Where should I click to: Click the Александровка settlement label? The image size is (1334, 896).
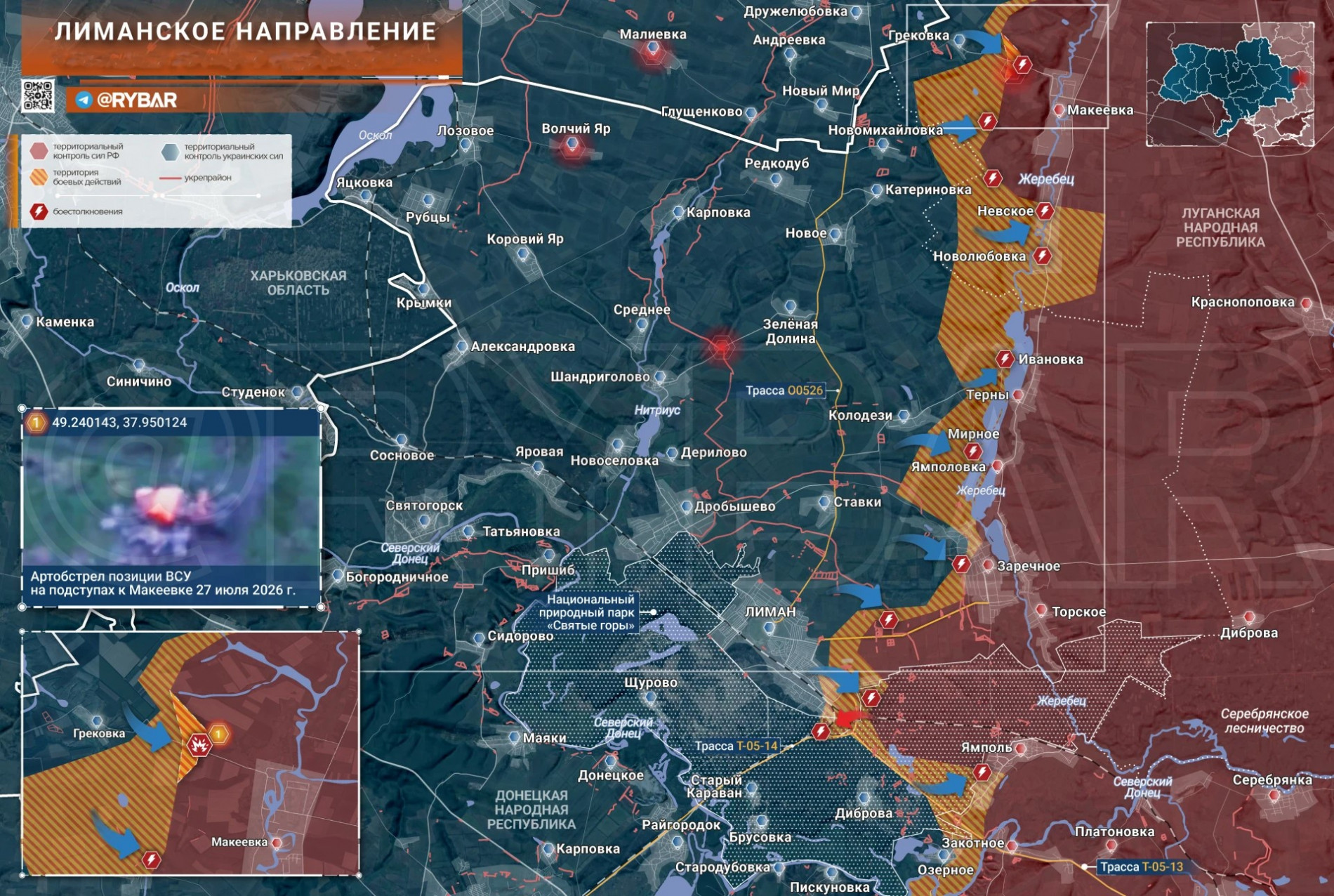point(522,346)
